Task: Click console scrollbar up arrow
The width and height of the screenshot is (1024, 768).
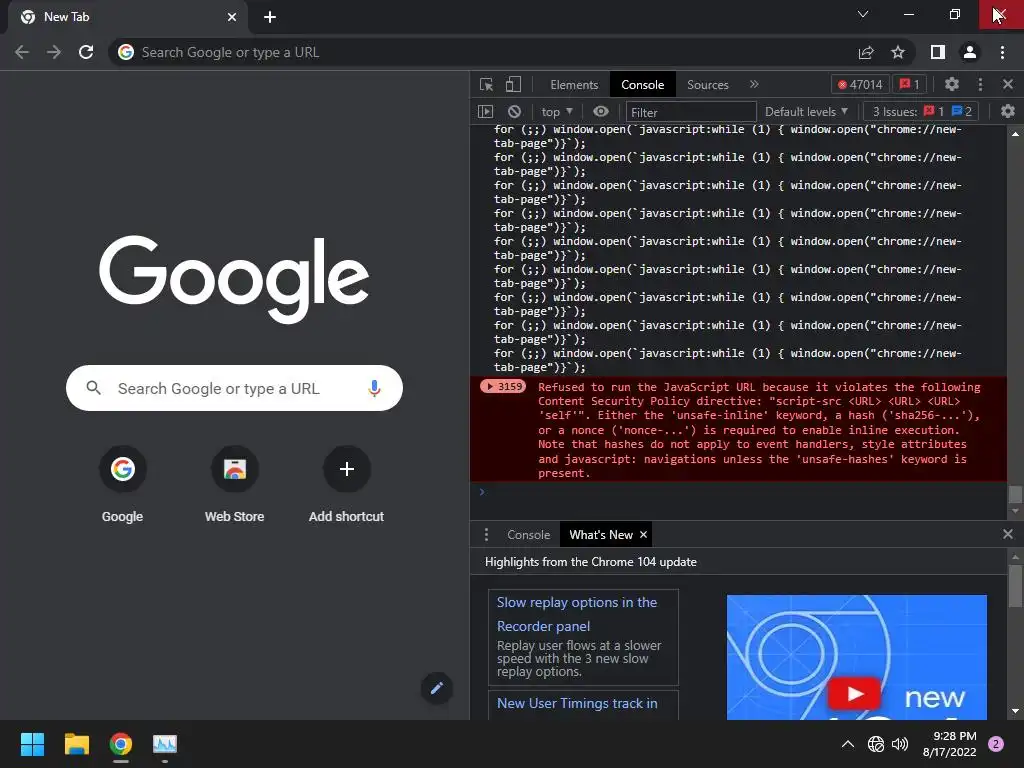Action: tap(1015, 133)
